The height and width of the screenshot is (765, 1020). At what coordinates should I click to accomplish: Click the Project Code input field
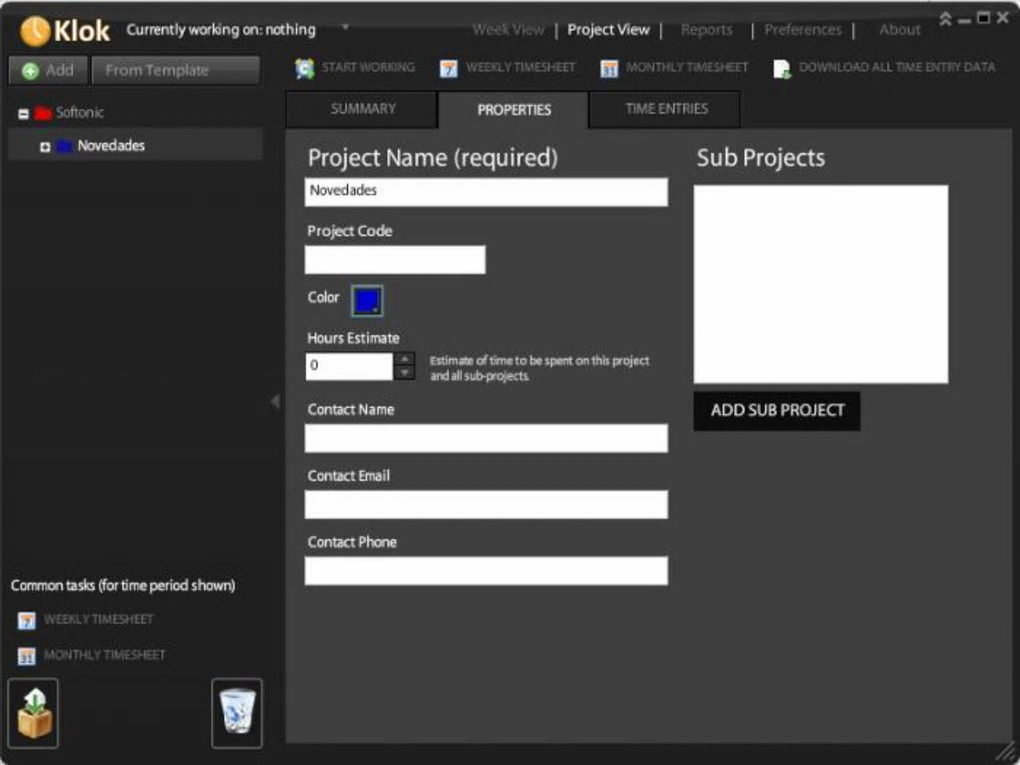[395, 260]
